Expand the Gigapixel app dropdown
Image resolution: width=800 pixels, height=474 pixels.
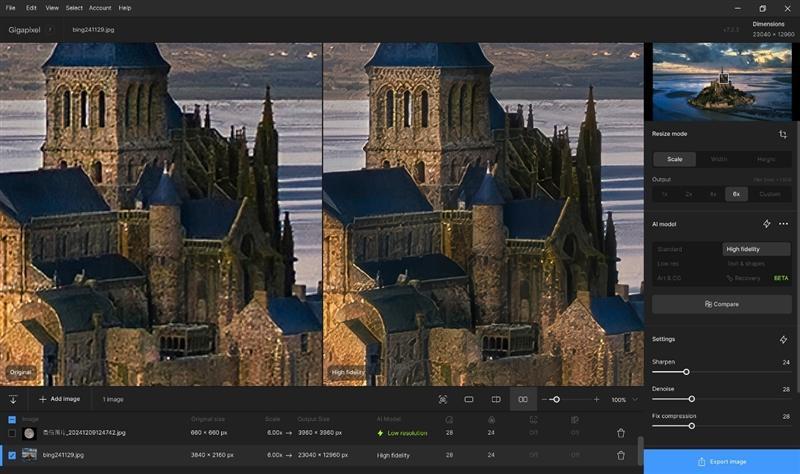[x=50, y=30]
